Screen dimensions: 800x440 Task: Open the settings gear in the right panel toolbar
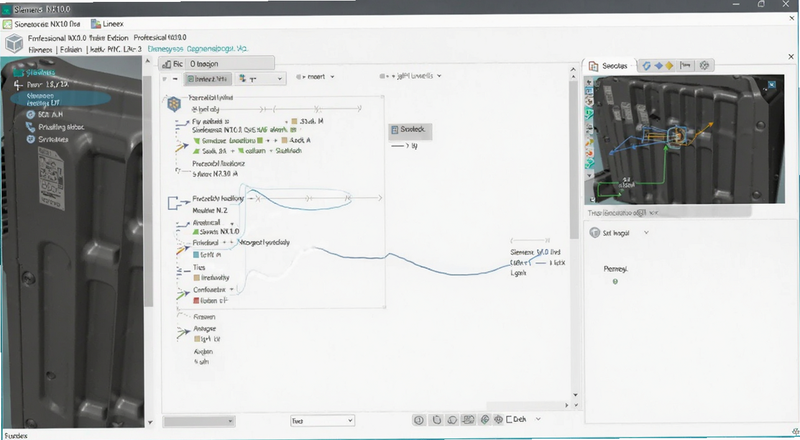point(705,65)
